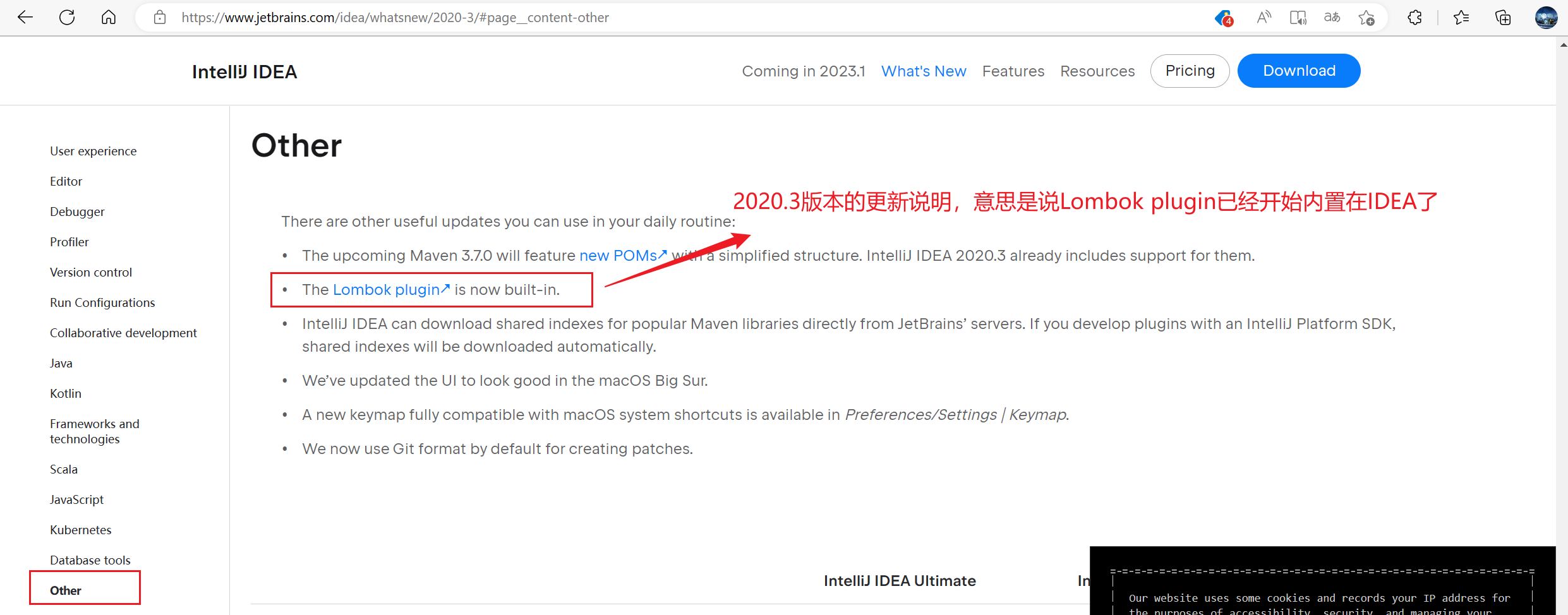Screen dimensions: 1568x615
Task: Select Other in the sidebar
Action: [x=66, y=590]
